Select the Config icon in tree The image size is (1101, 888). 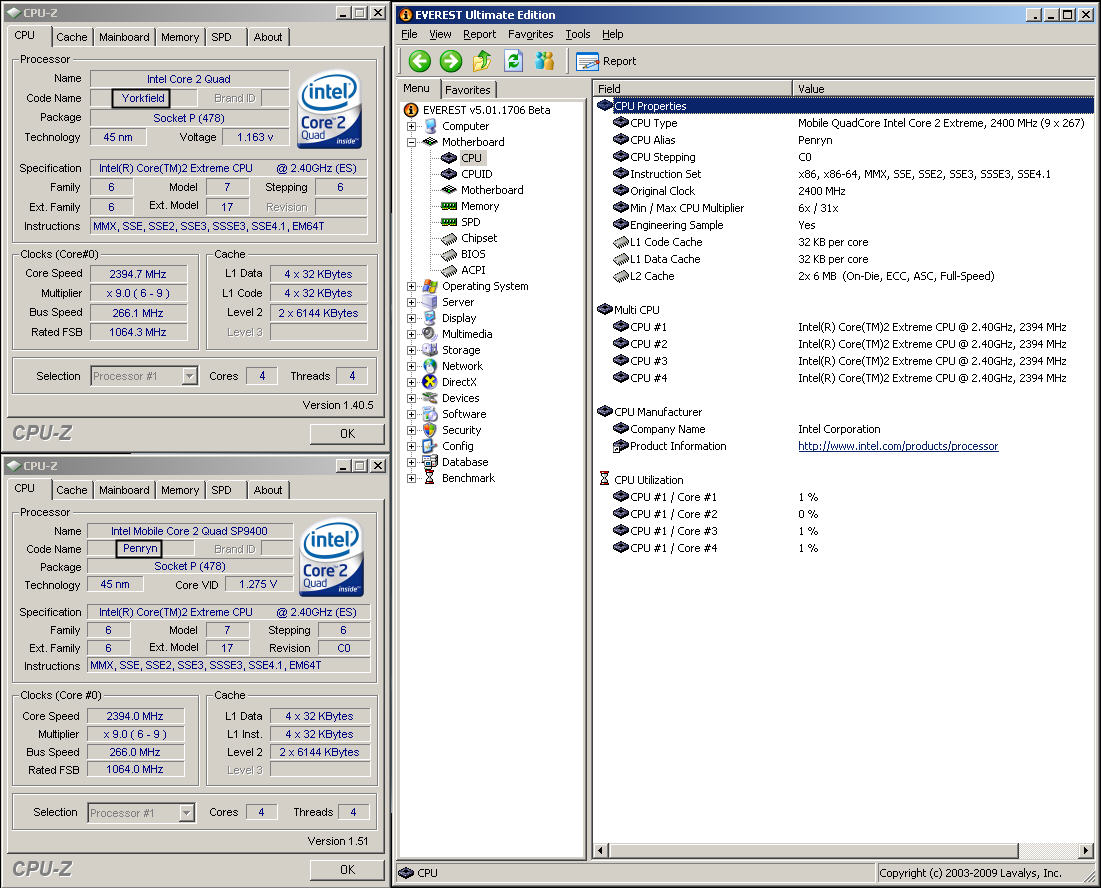430,446
